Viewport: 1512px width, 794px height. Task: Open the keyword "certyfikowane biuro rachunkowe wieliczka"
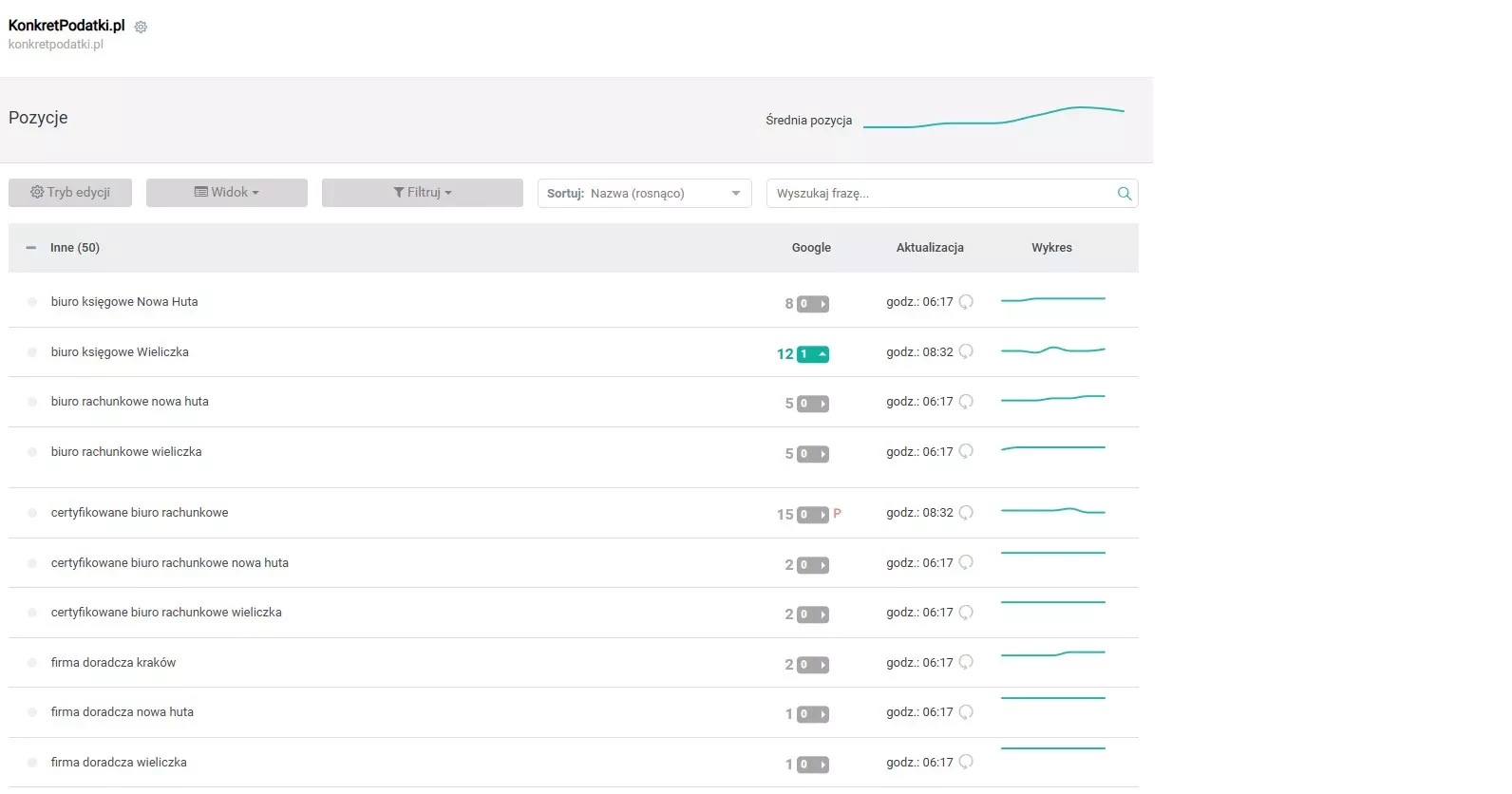coord(166,613)
